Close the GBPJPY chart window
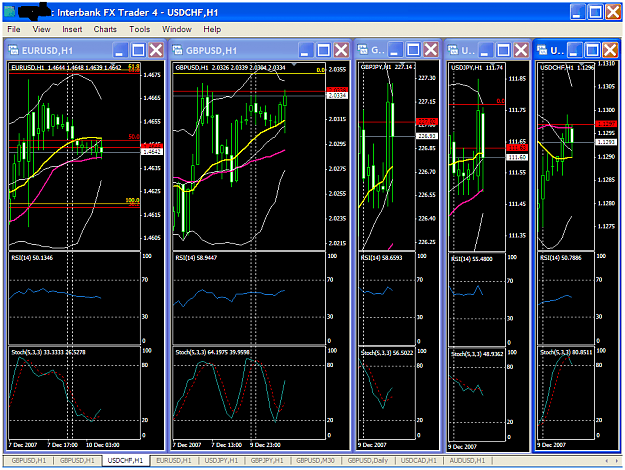The width and height of the screenshot is (625, 470). pyautogui.click(x=431, y=50)
